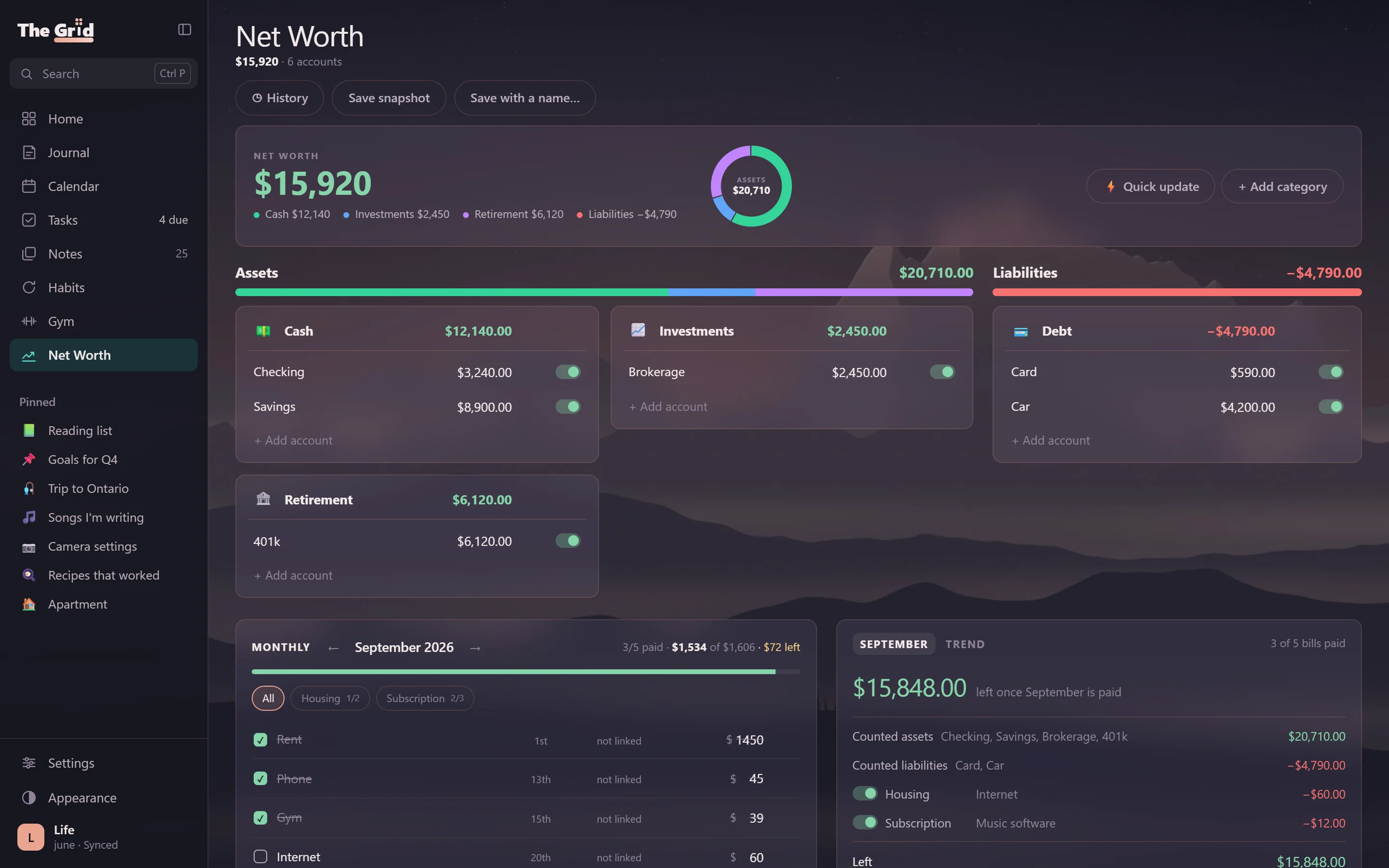Toggle the Savings account switch
Viewport: 1389px width, 868px height.
[x=568, y=407]
